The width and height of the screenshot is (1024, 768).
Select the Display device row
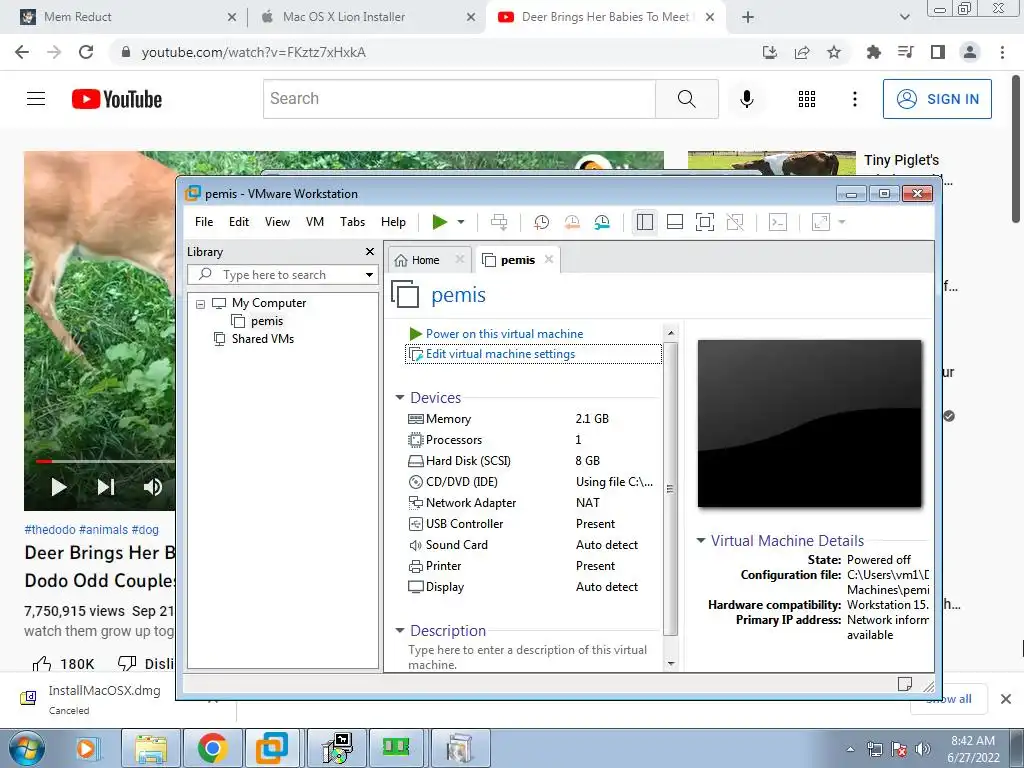(533, 586)
